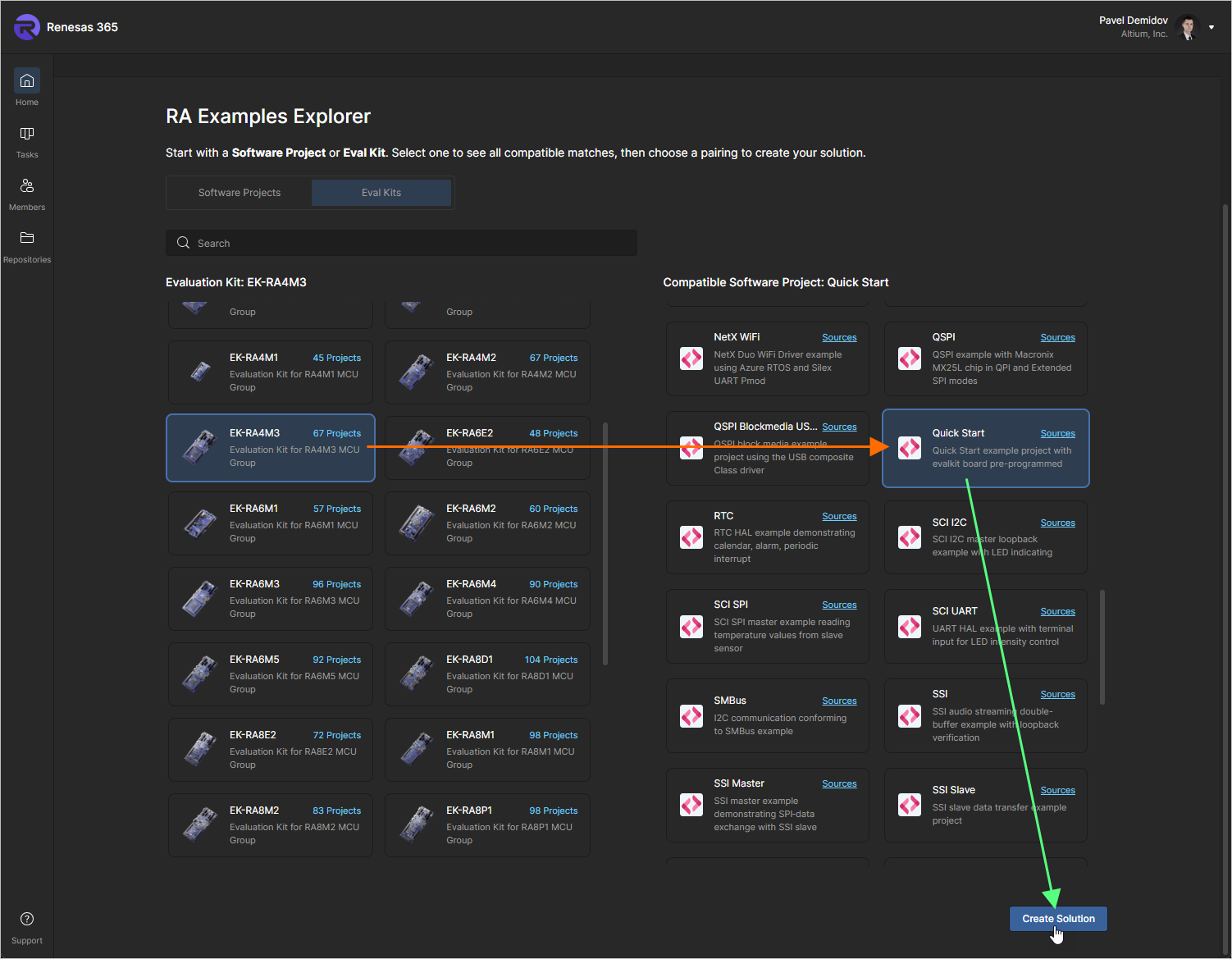Open Sources link for NetX WiFi
This screenshot has height=959, width=1232.
[839, 337]
